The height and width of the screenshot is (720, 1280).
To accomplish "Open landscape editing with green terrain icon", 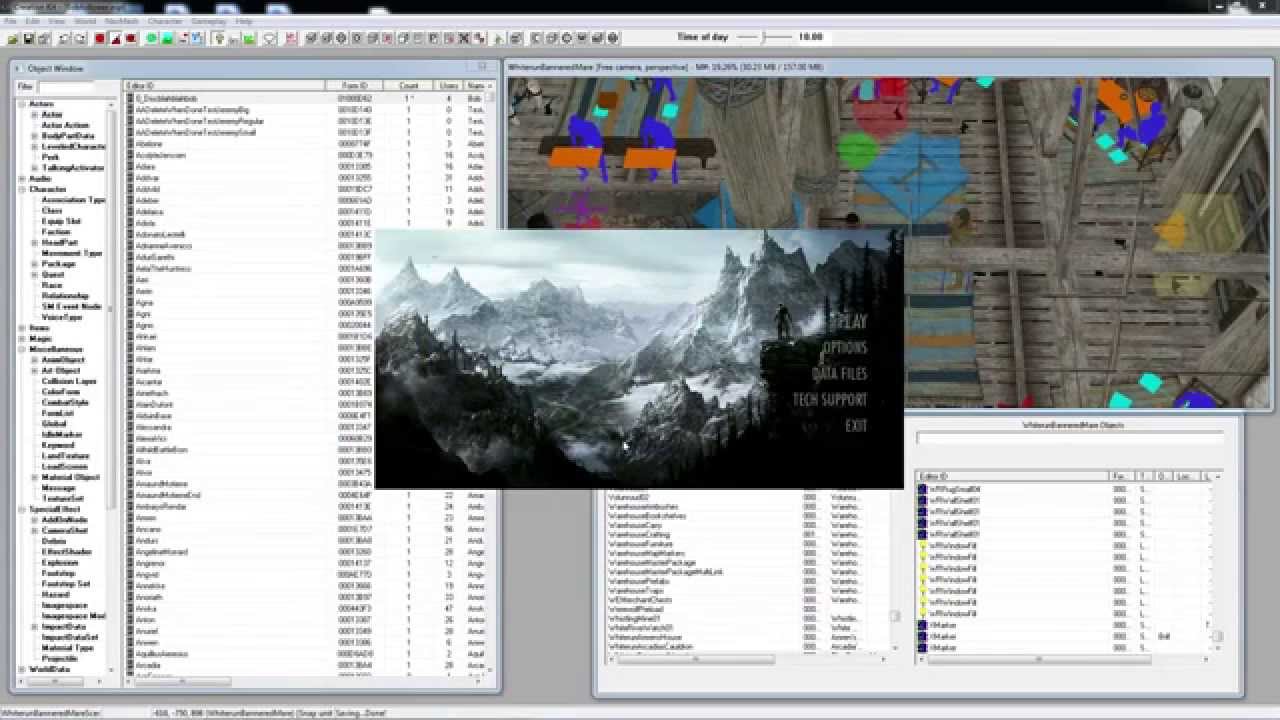I will (x=167, y=38).
